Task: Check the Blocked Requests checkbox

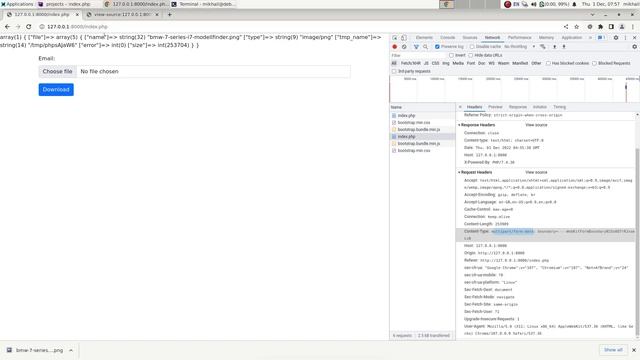Action: coord(595,63)
